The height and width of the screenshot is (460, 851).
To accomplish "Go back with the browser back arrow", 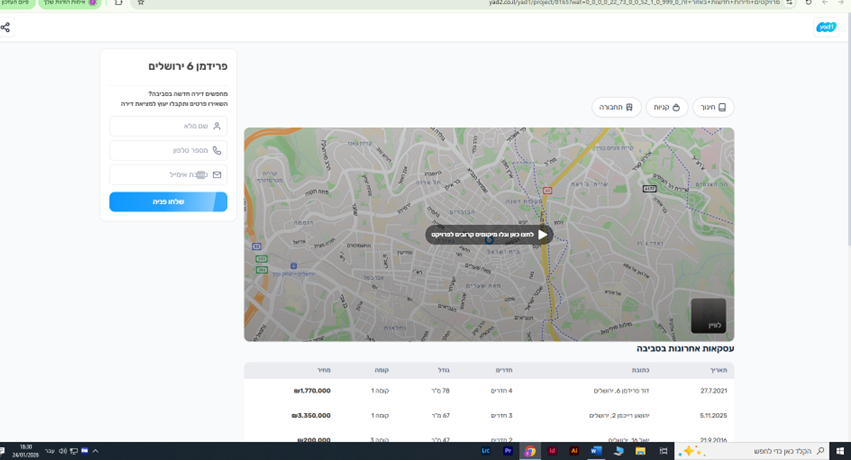I will pos(841,3).
